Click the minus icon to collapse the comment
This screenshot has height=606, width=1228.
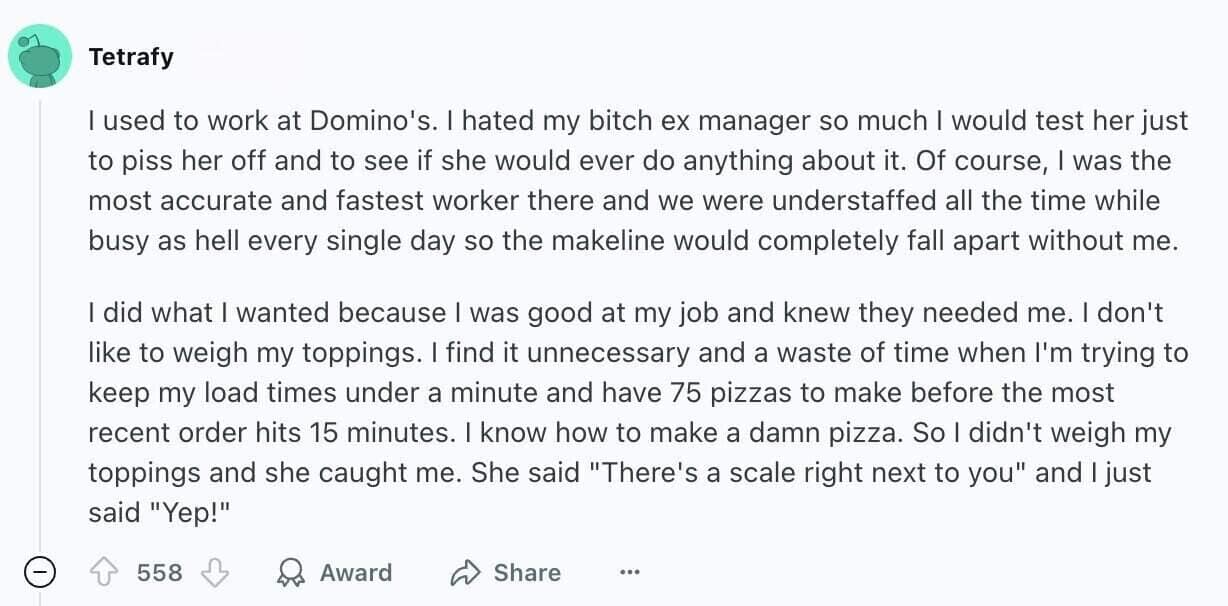(x=40, y=574)
